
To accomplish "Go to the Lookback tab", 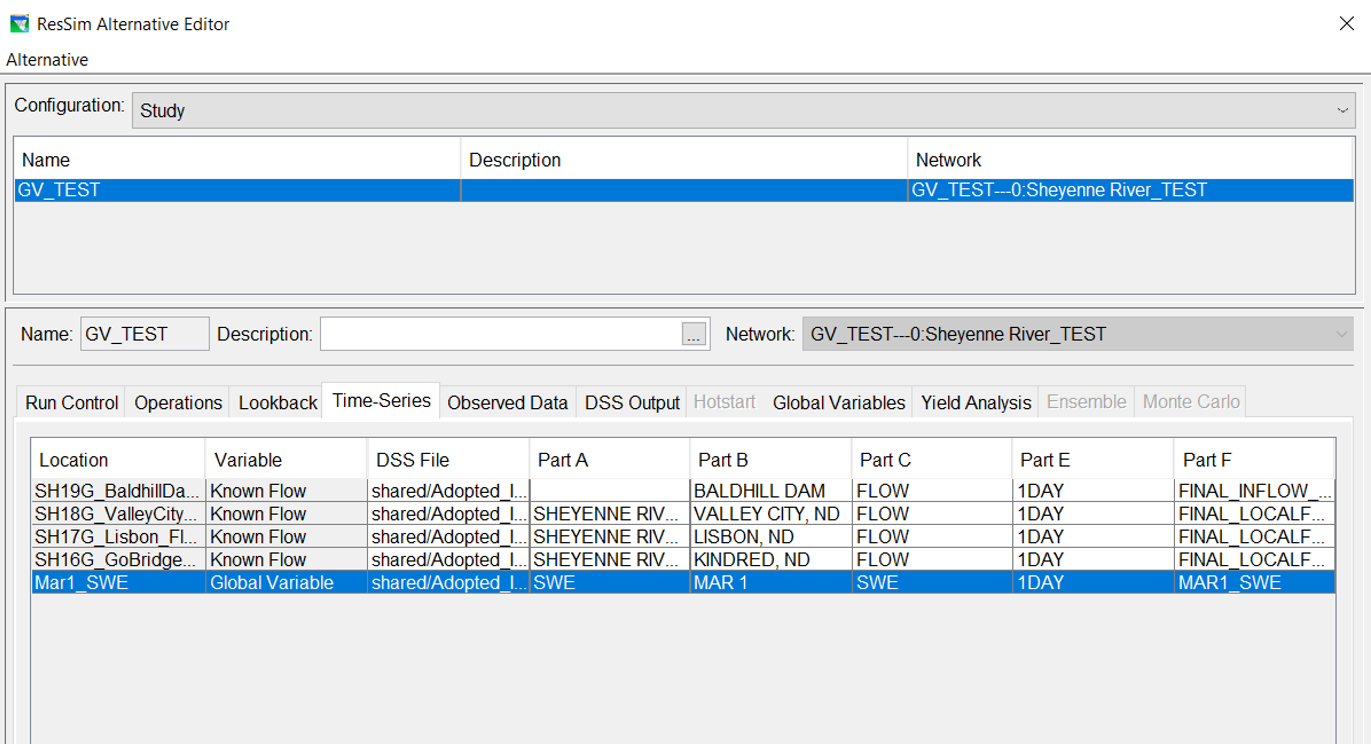I will pos(277,403).
